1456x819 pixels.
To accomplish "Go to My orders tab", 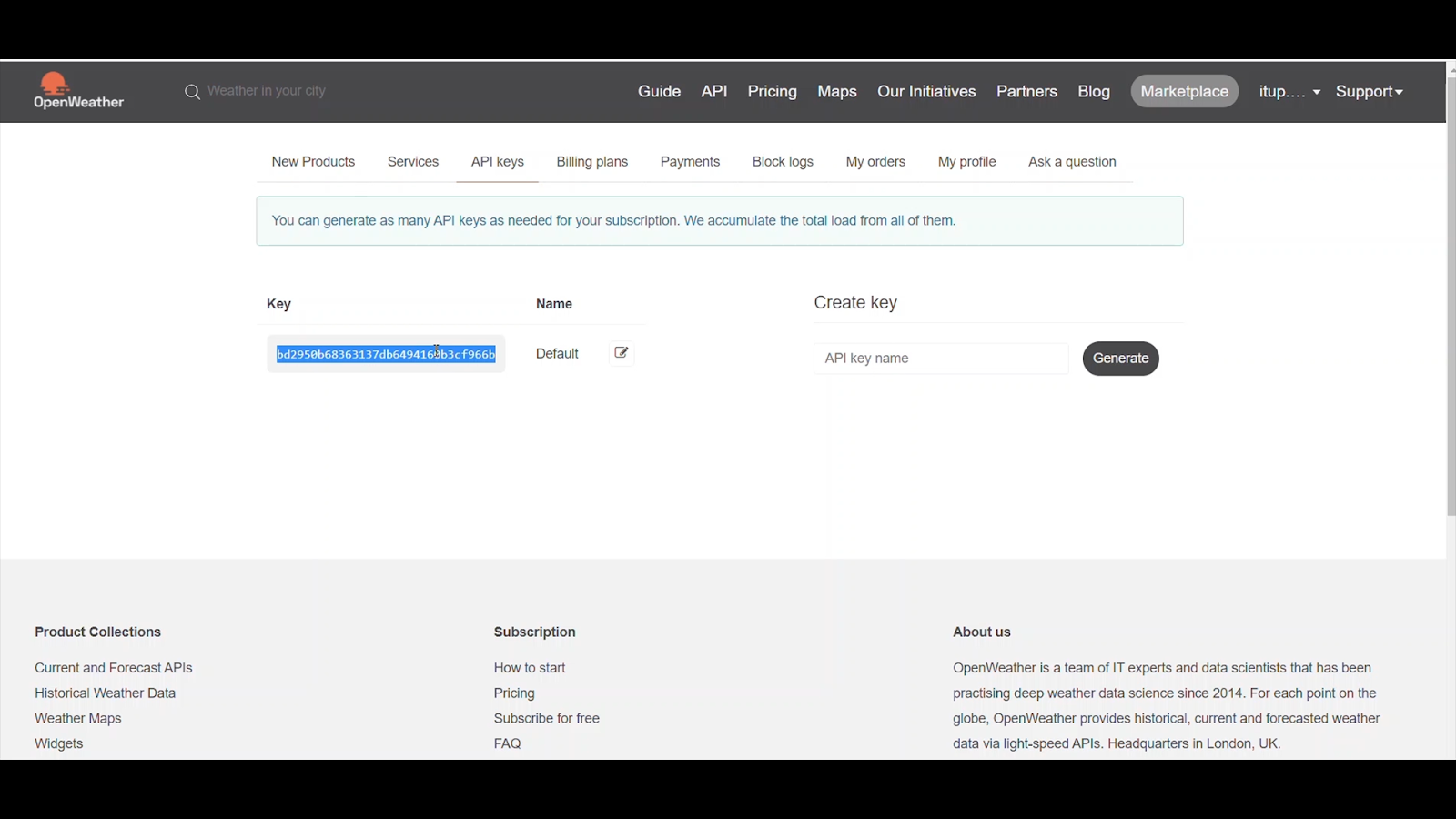I will click(x=875, y=162).
